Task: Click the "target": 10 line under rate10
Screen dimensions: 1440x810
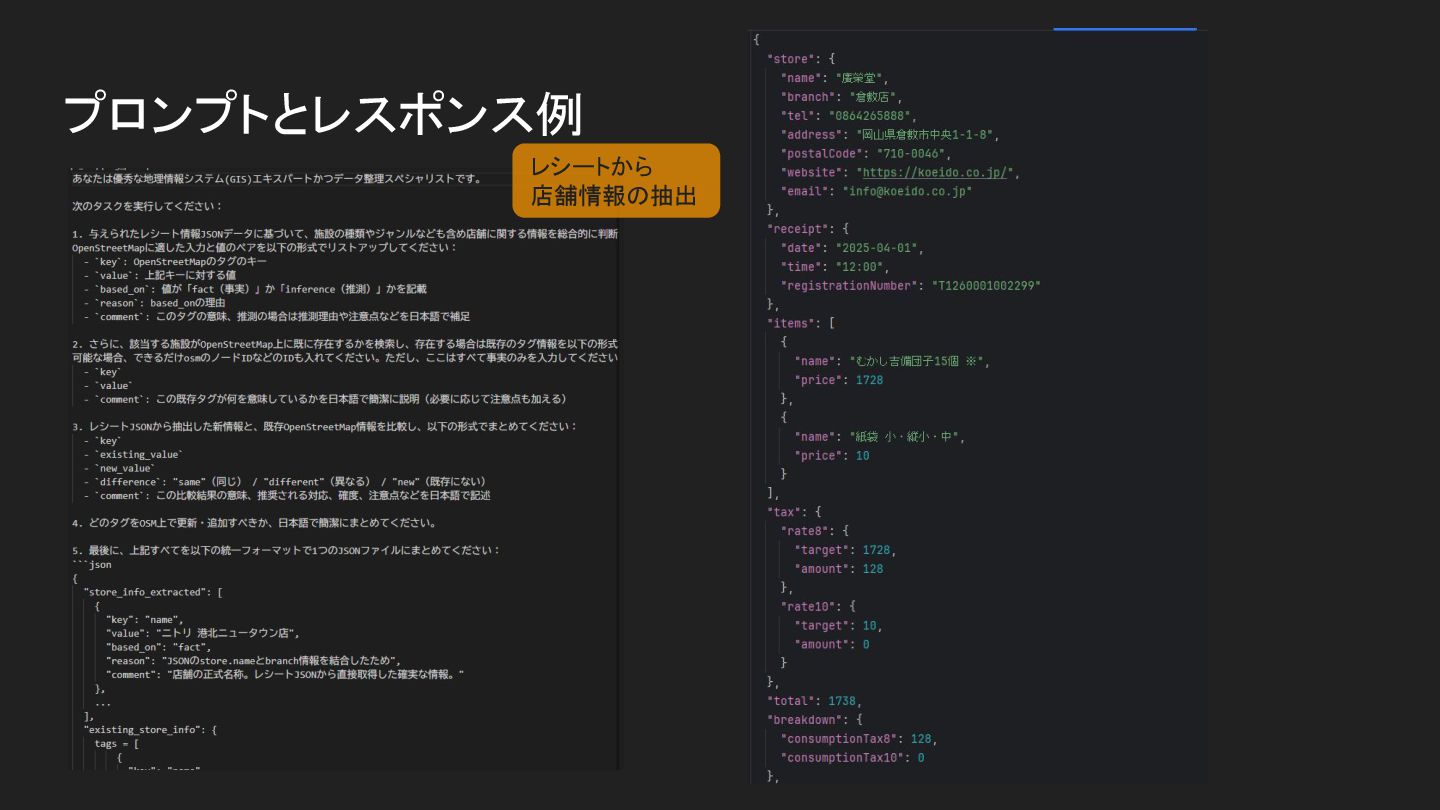Action: tap(838, 625)
